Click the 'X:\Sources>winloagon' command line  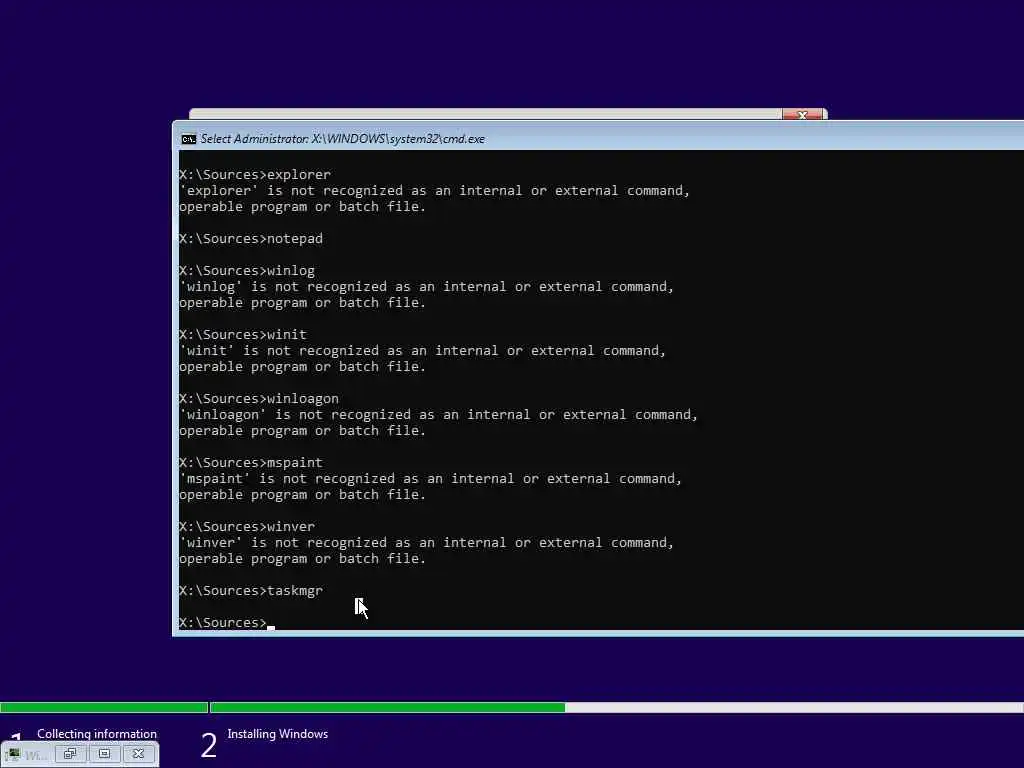click(259, 398)
